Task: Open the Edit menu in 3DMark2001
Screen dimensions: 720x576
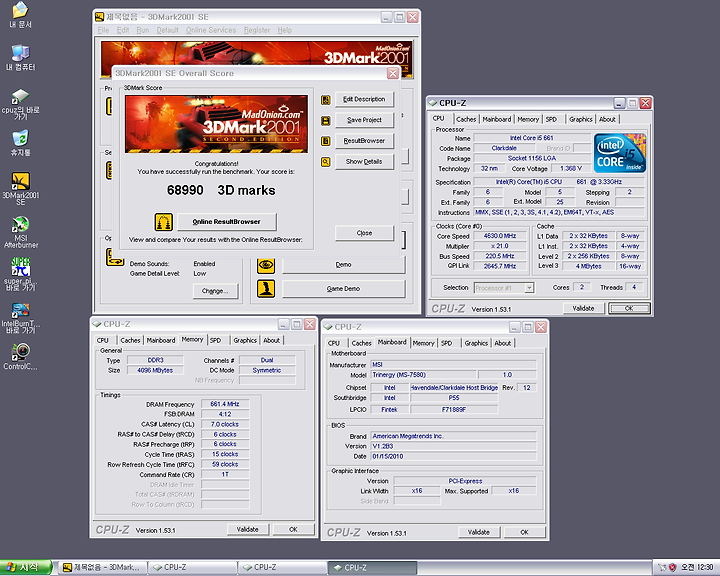Action: pyautogui.click(x=123, y=30)
